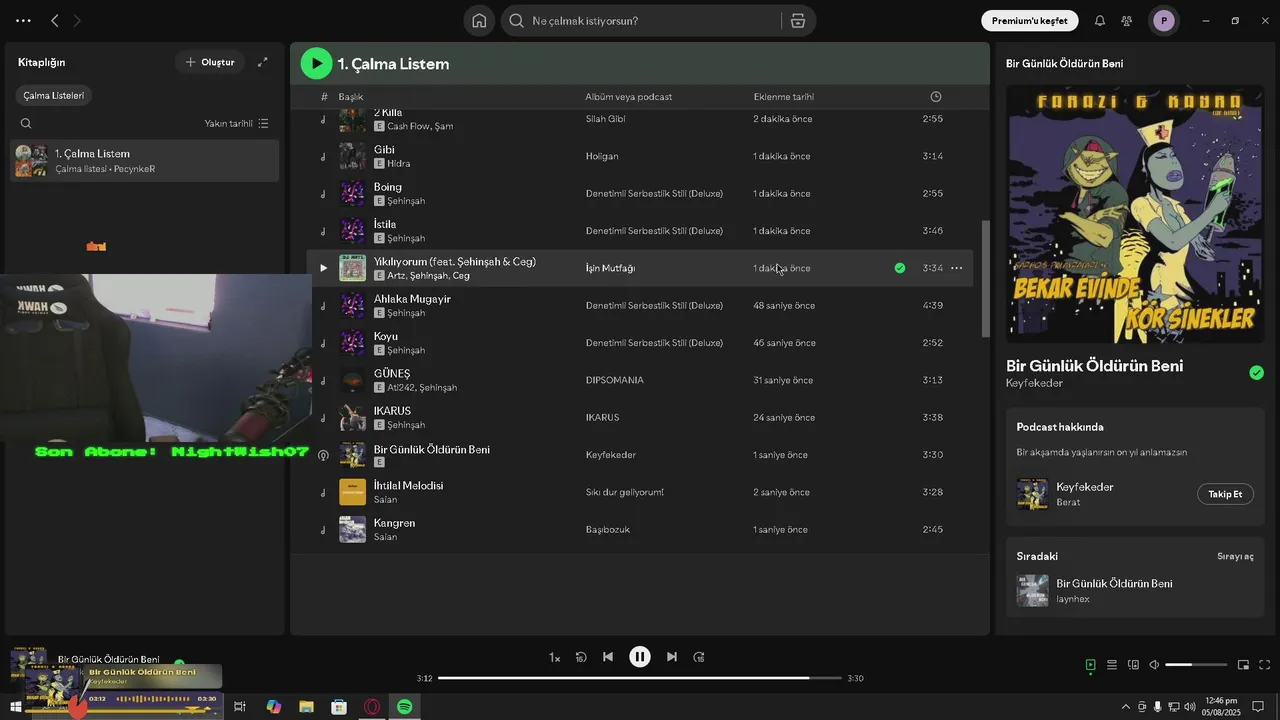Open the profile menu with letter P
This screenshot has height=720, width=1280.
(x=1163, y=20)
